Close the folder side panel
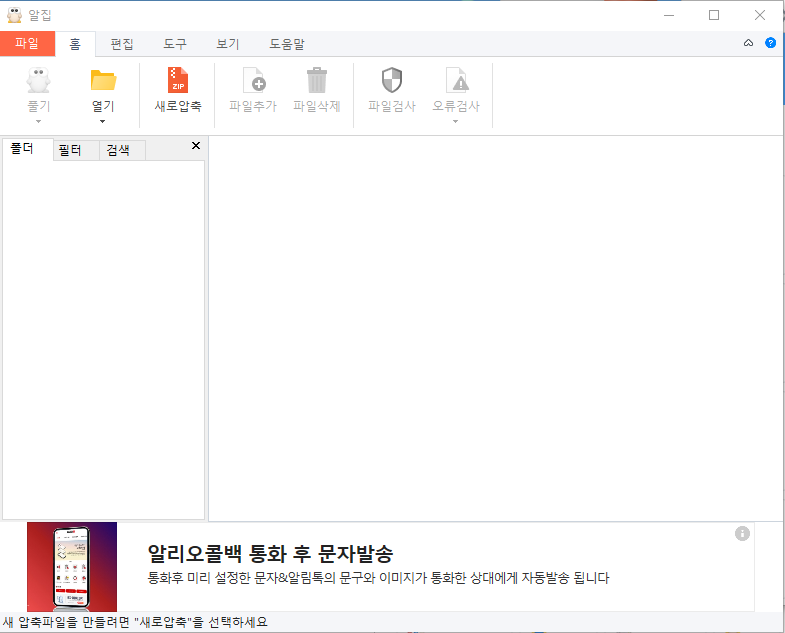 click(196, 146)
